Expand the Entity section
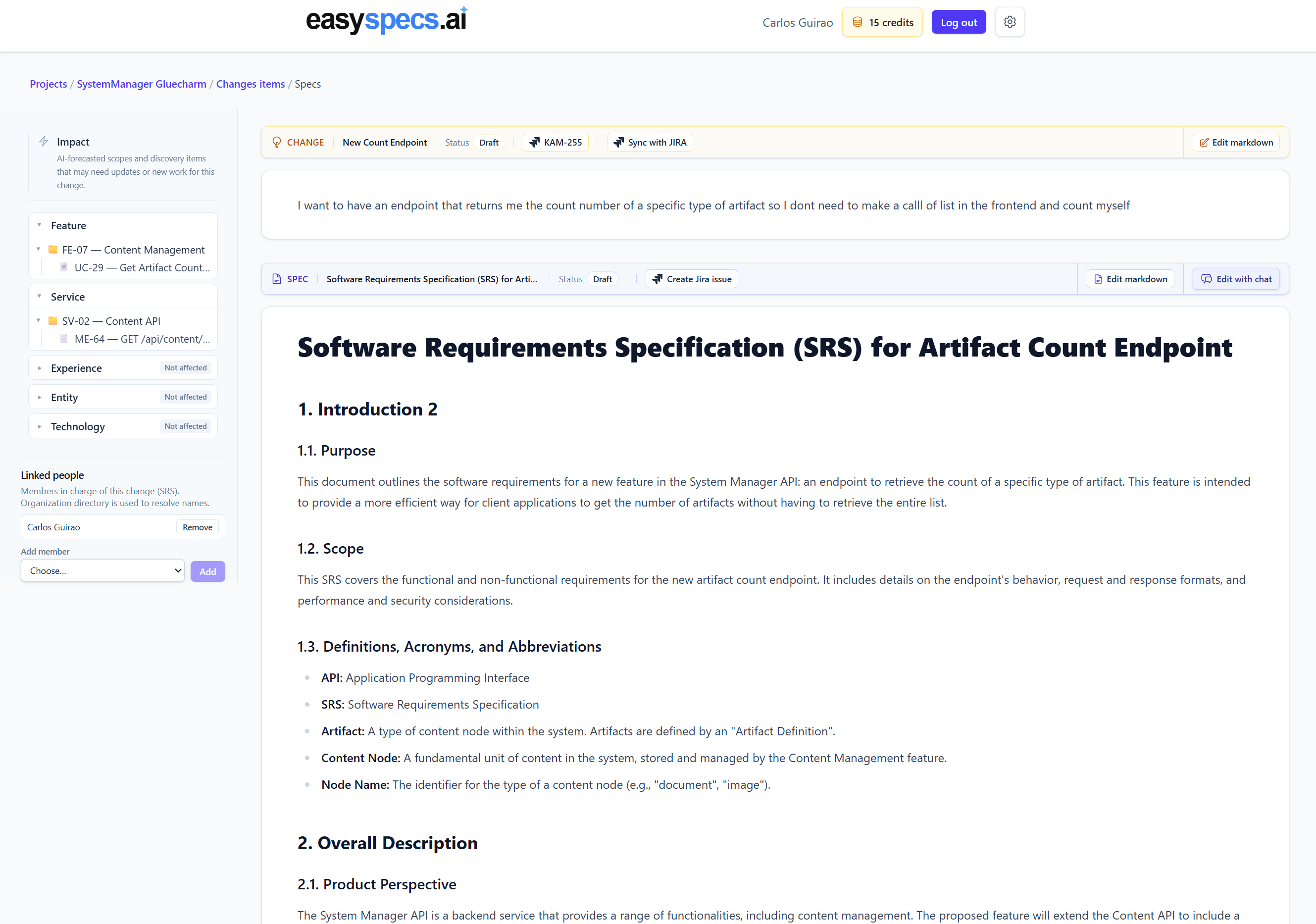 click(x=40, y=397)
